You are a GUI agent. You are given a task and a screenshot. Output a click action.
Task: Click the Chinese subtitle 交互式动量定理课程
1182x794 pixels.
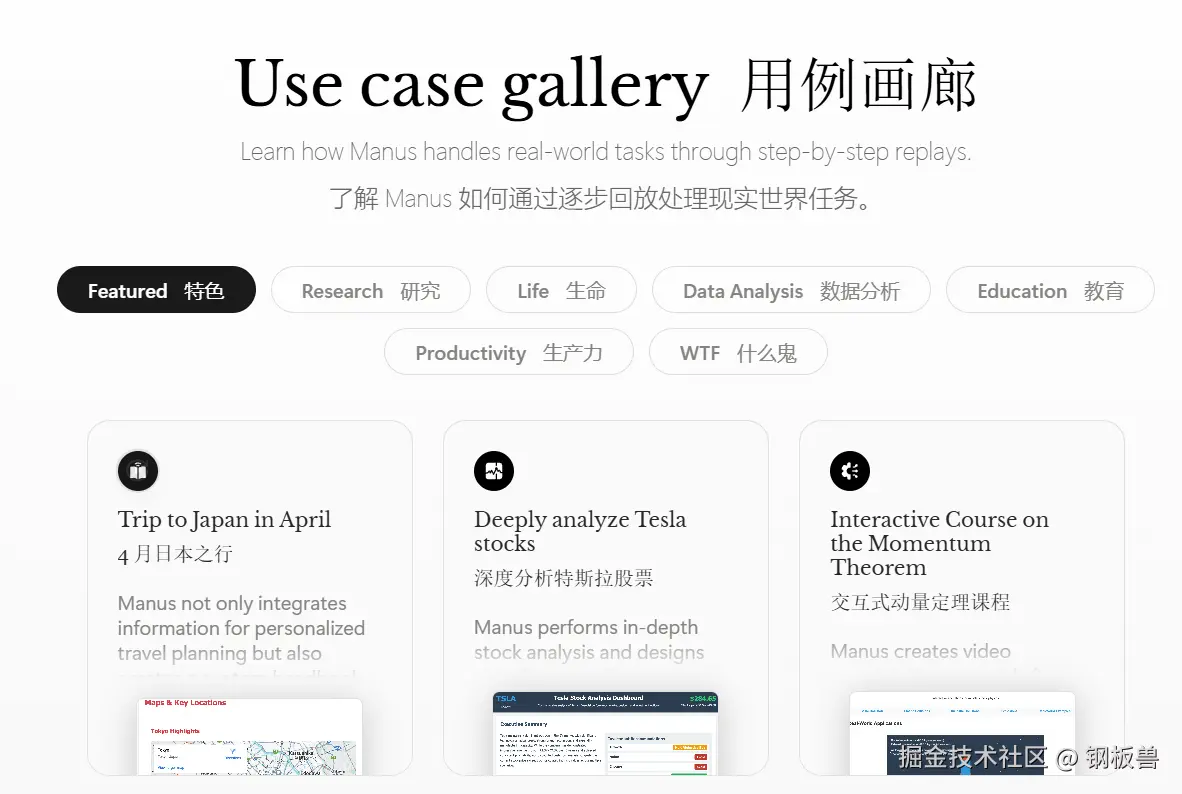[920, 602]
